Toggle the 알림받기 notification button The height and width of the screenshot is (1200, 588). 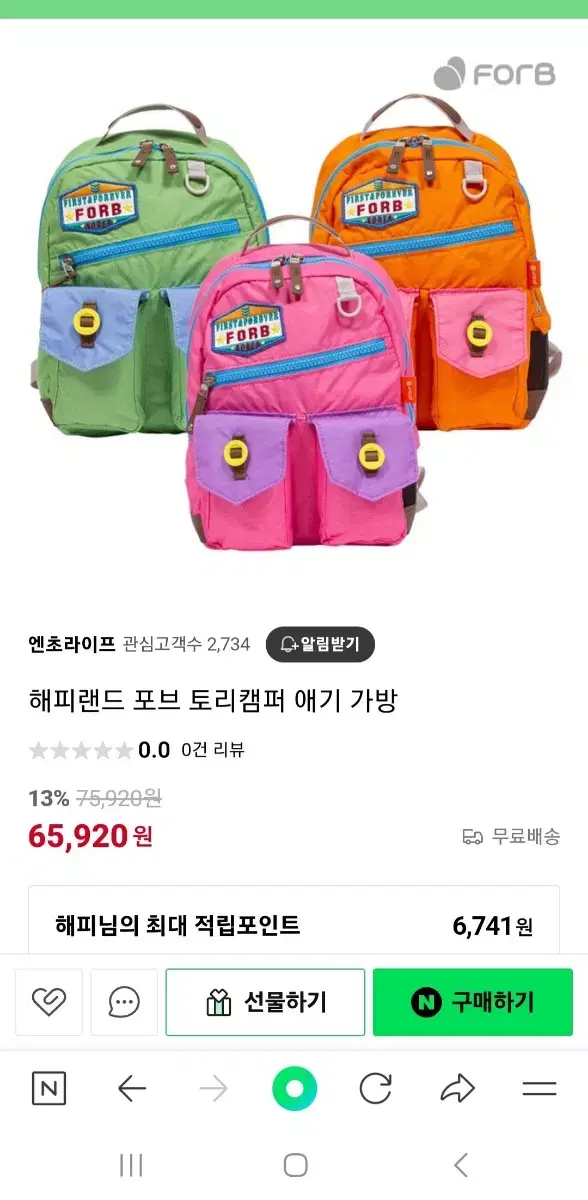[320, 644]
